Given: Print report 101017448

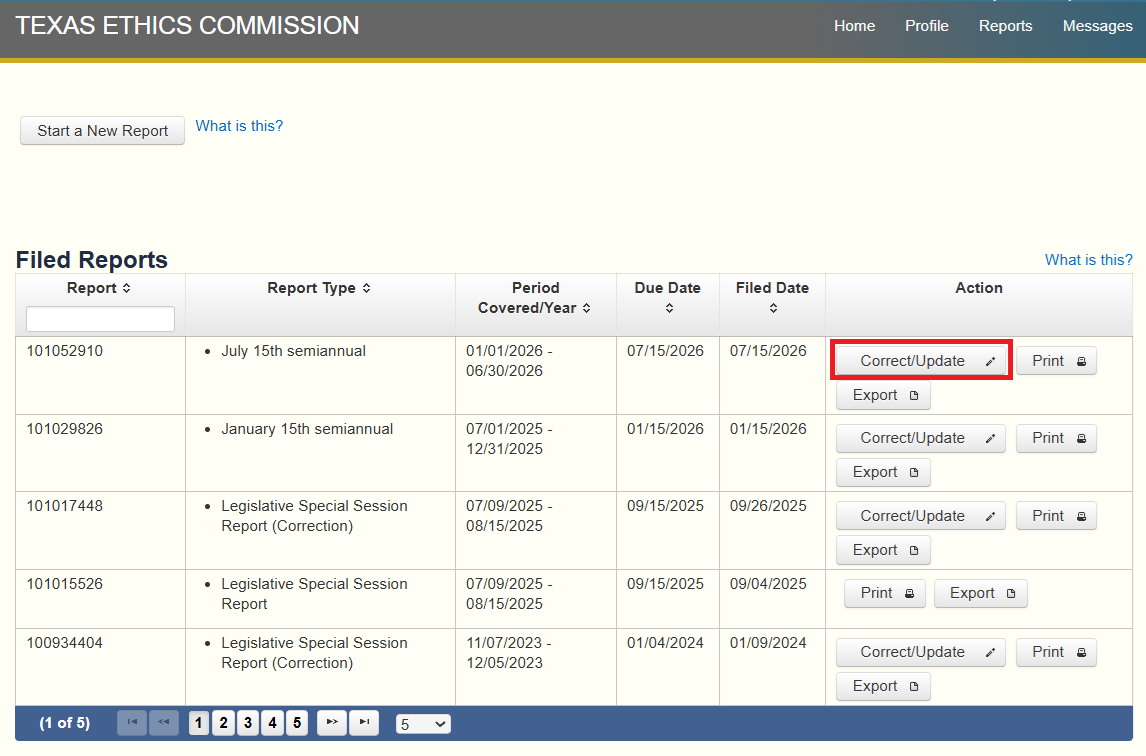Looking at the screenshot, I should (1056, 516).
